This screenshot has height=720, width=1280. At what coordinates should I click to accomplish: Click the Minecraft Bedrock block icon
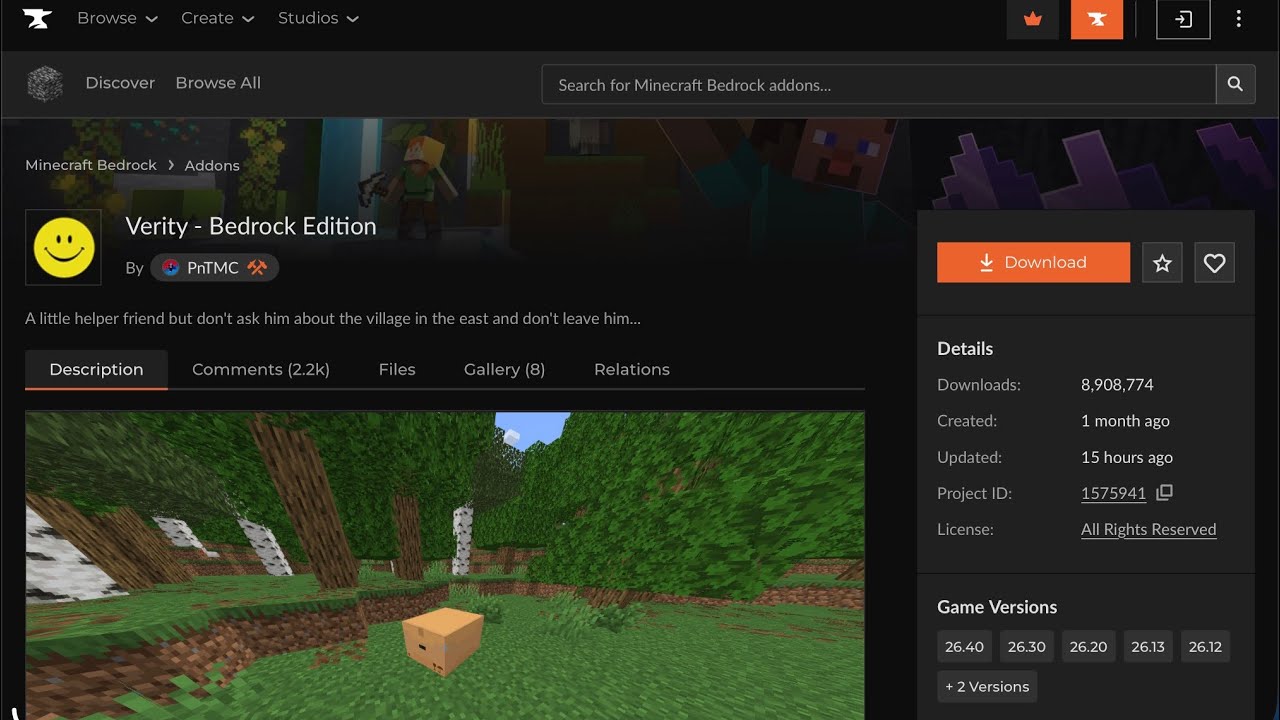click(x=45, y=83)
